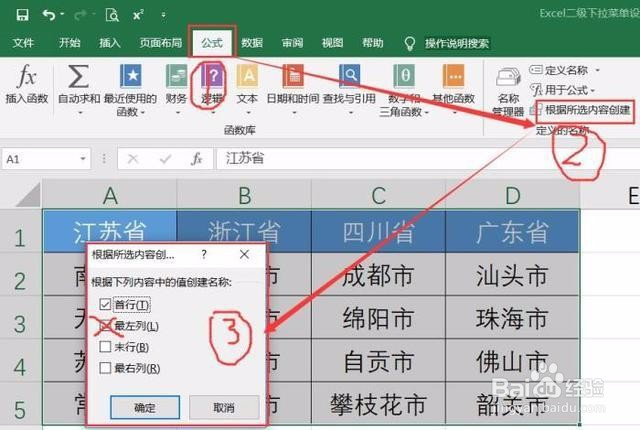This screenshot has height=430, width=640.
Task: Open the 名称管理器 icon
Action: pyautogui.click(x=508, y=77)
